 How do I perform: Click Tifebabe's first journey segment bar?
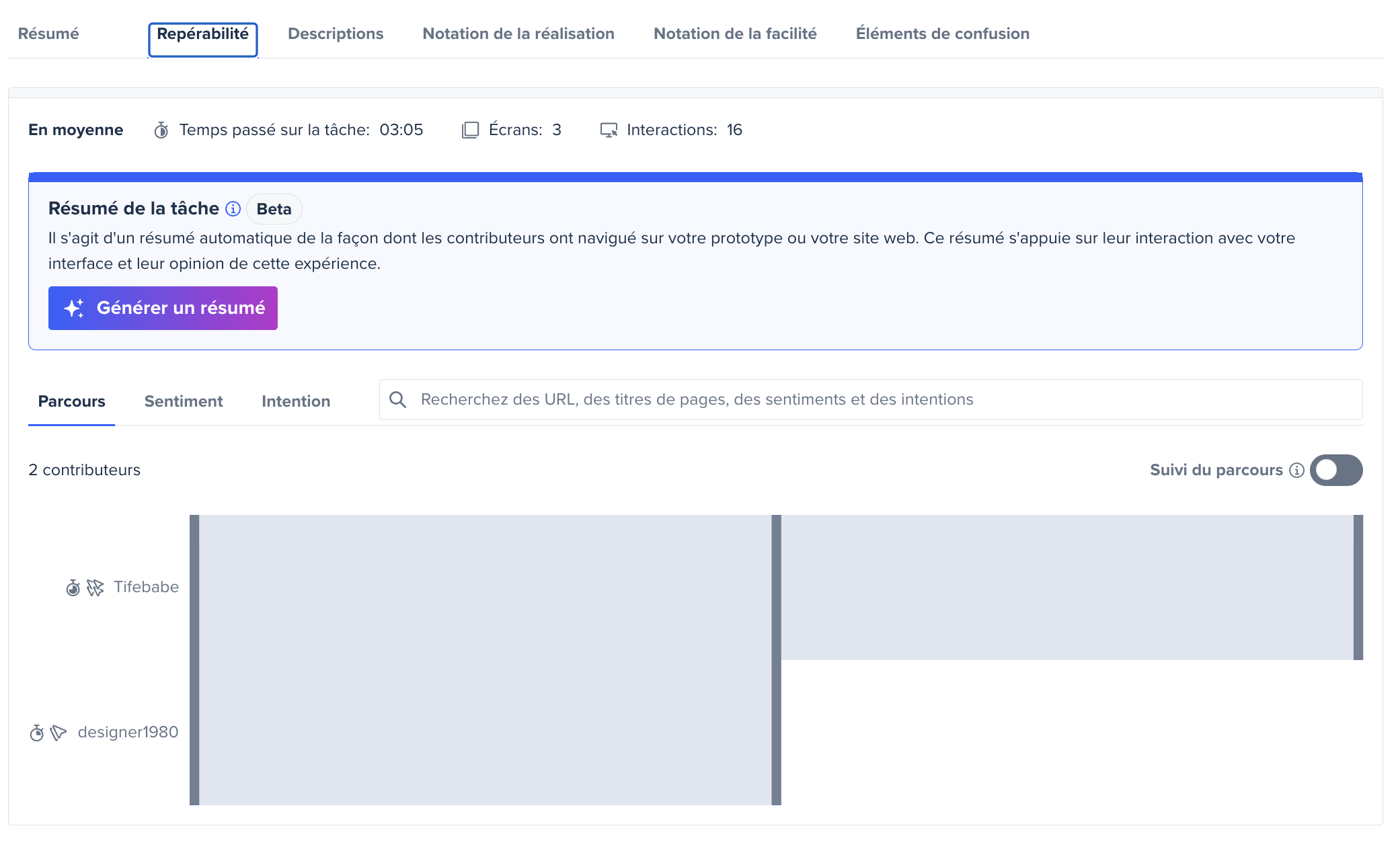484,585
